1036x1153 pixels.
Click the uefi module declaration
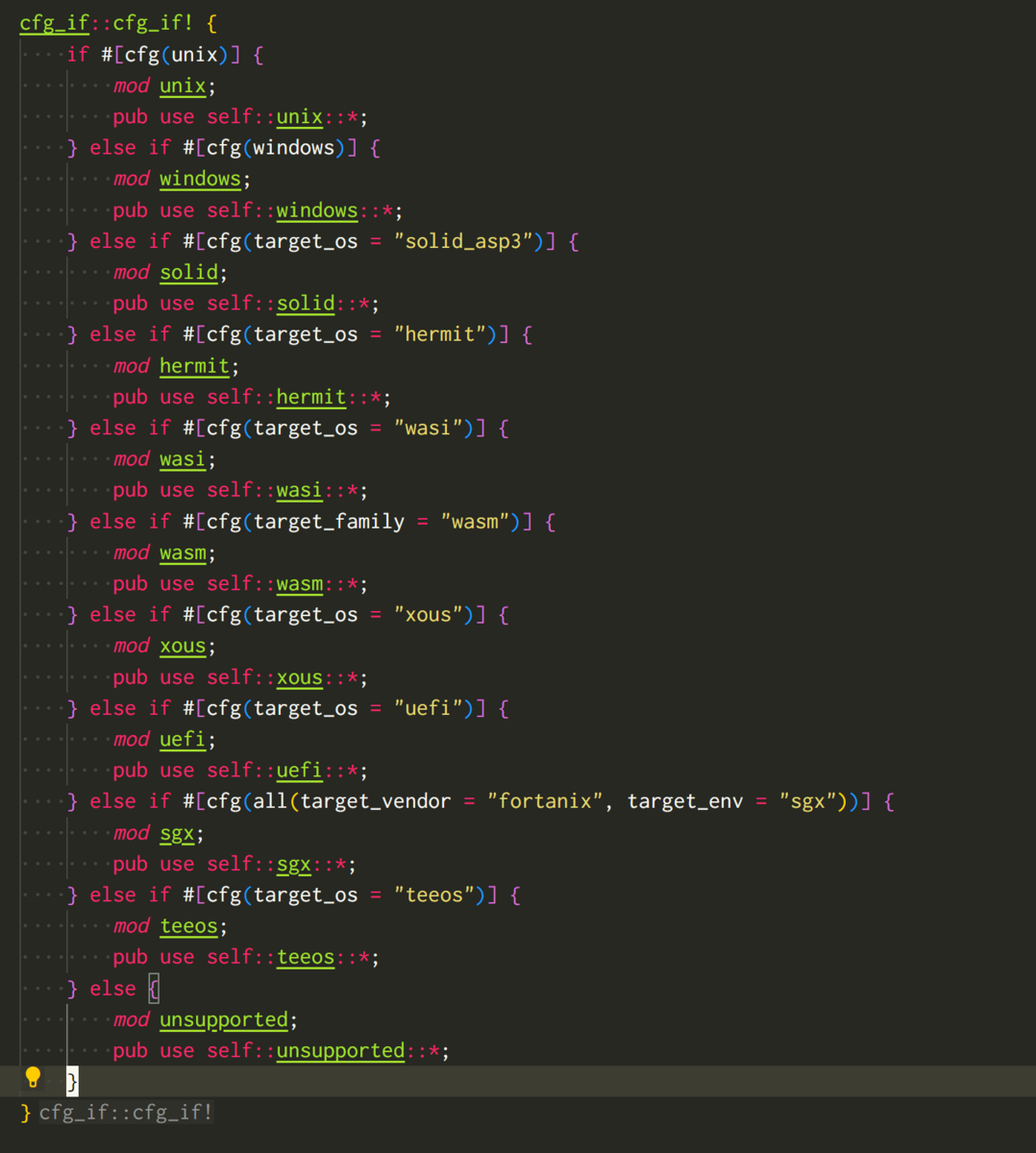[x=183, y=739]
